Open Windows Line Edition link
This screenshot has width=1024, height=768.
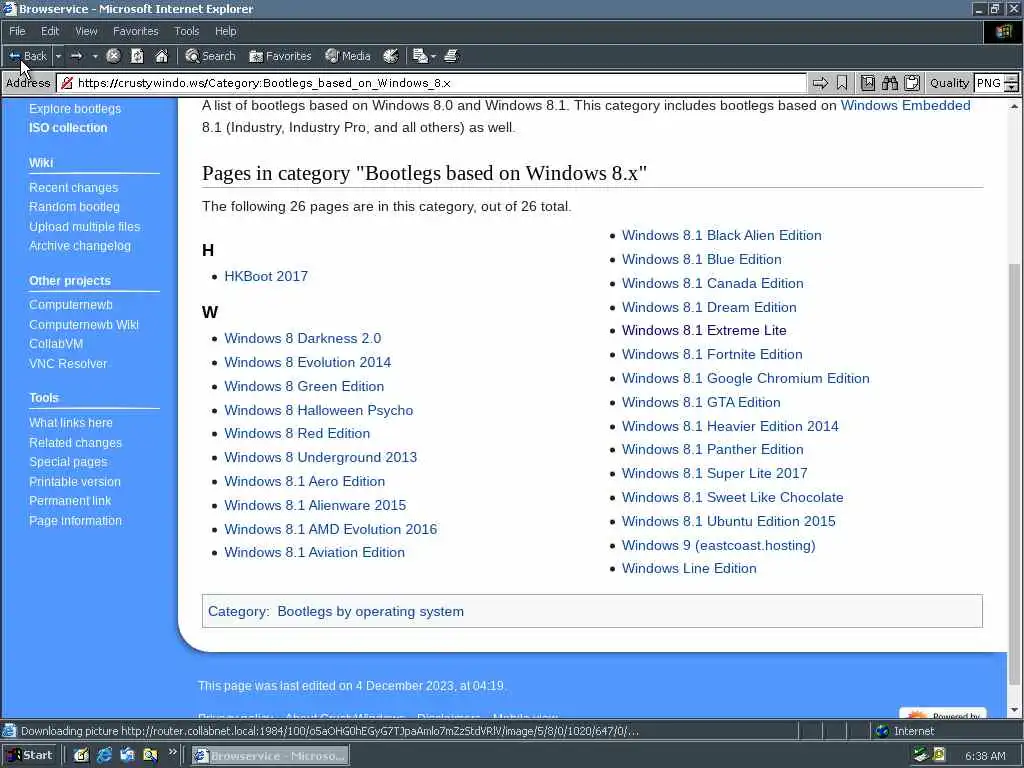pos(689,568)
